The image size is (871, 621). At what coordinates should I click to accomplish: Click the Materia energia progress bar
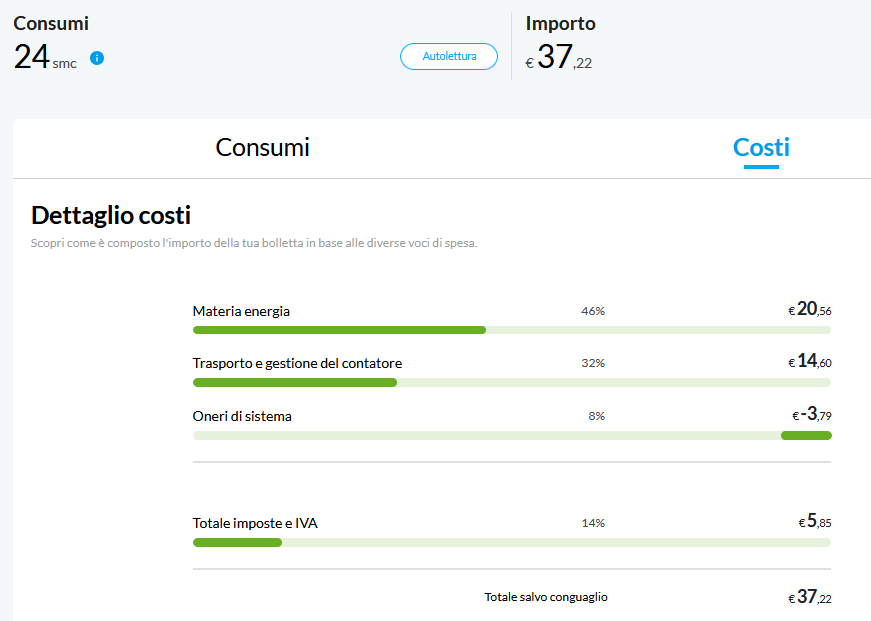pyautogui.click(x=511, y=329)
